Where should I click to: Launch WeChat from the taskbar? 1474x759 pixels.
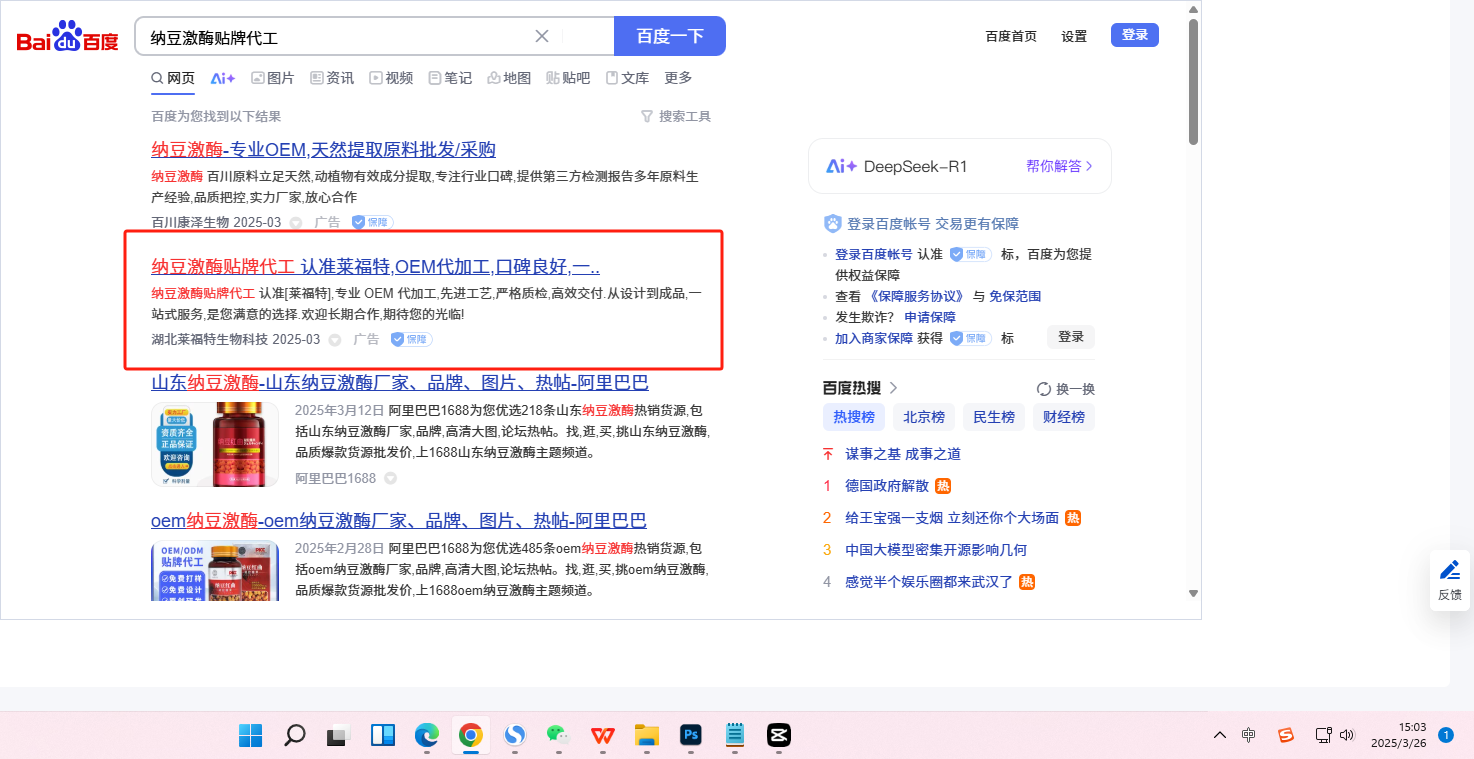tap(558, 736)
